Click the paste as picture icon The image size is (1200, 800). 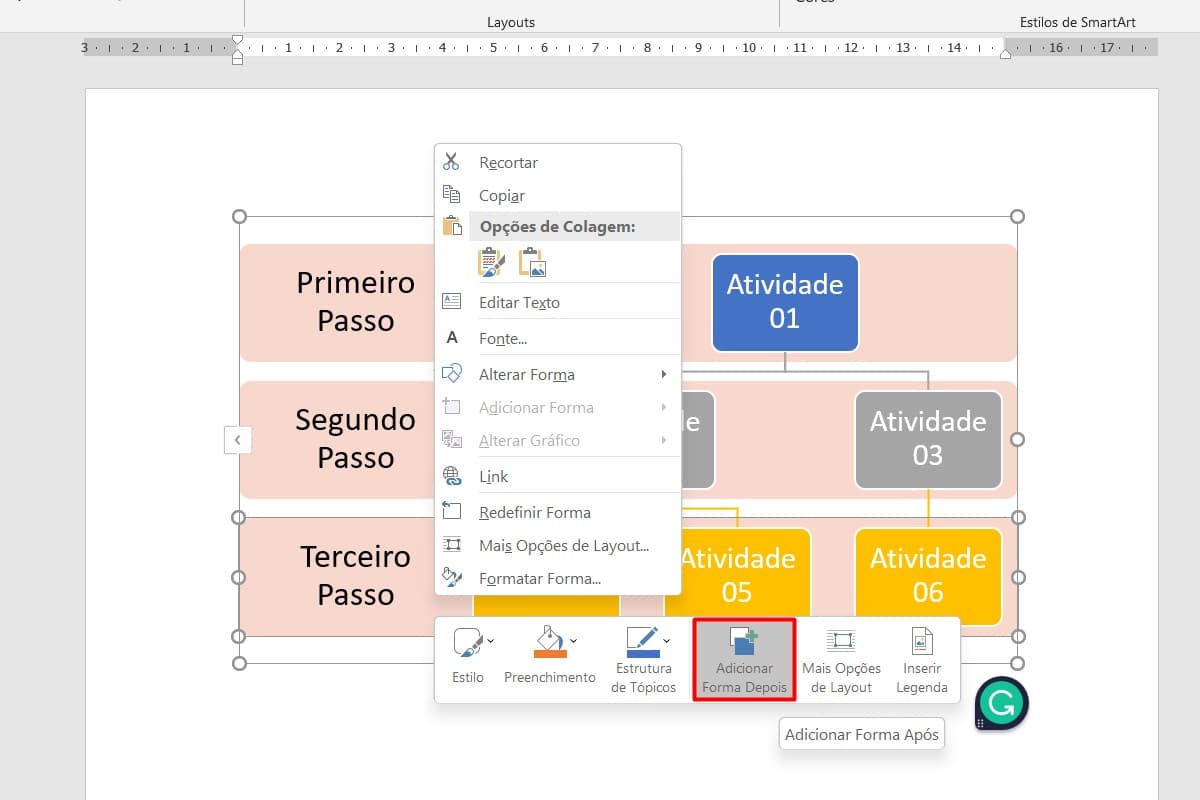[x=532, y=263]
